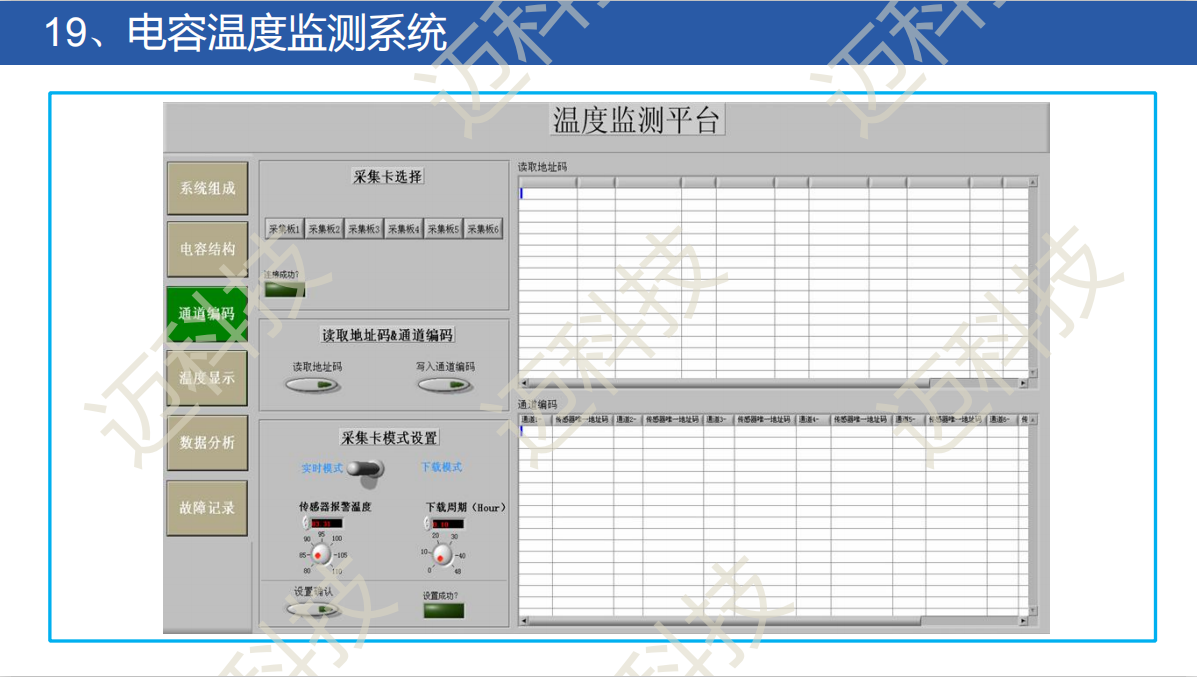Screen dimensions: 1197x677
Task: Click first cell of 通道编码 table
Action: [x=535, y=431]
